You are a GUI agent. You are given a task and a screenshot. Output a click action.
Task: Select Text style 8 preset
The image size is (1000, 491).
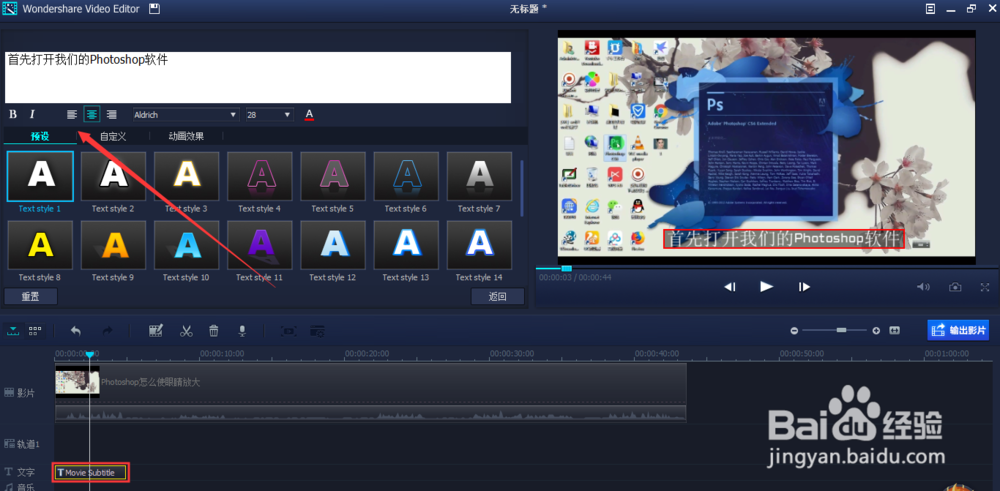pos(40,245)
